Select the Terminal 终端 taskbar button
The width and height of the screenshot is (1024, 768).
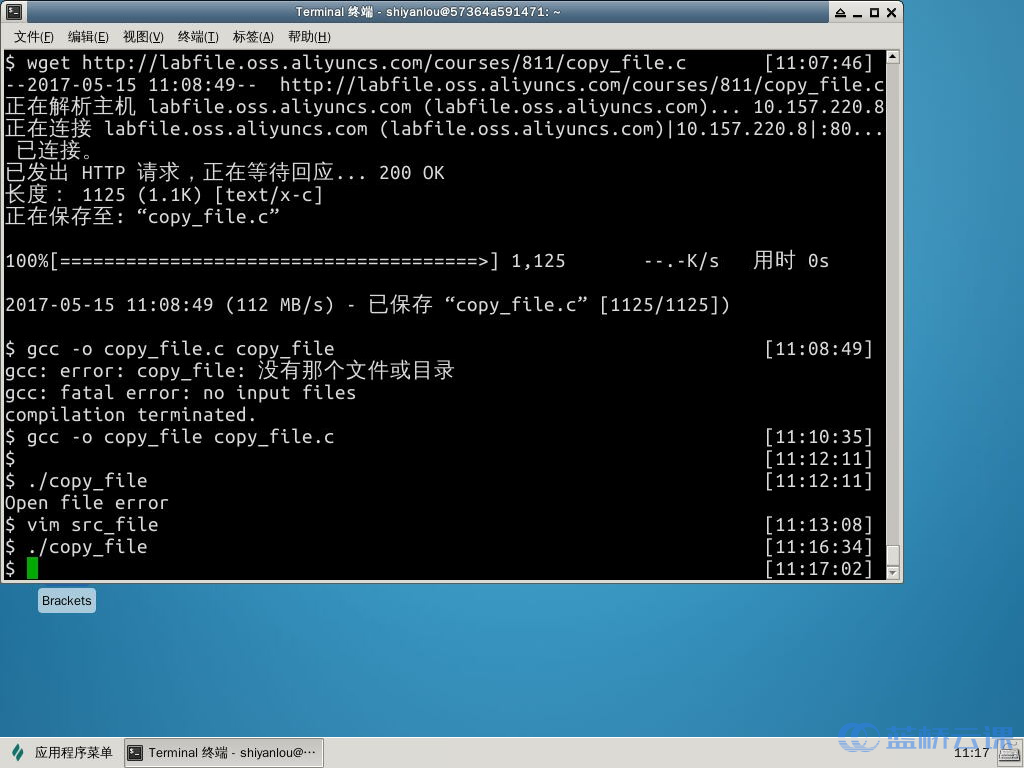click(224, 752)
